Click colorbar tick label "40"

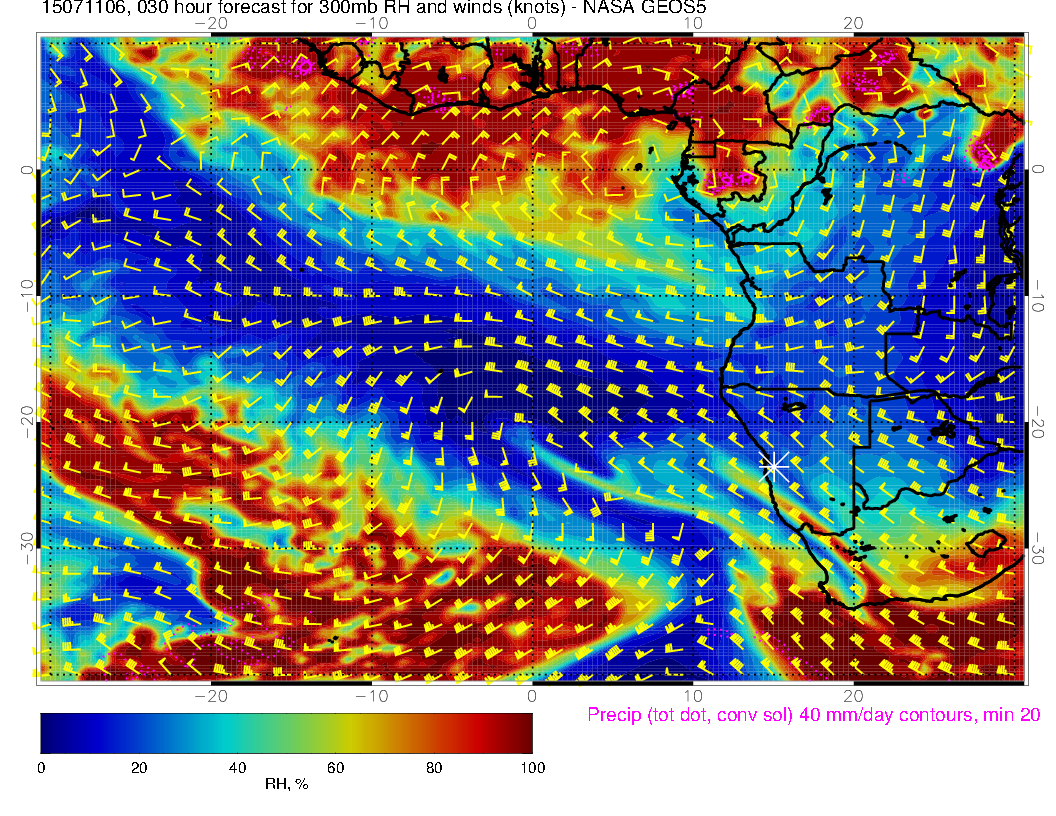pos(237,767)
